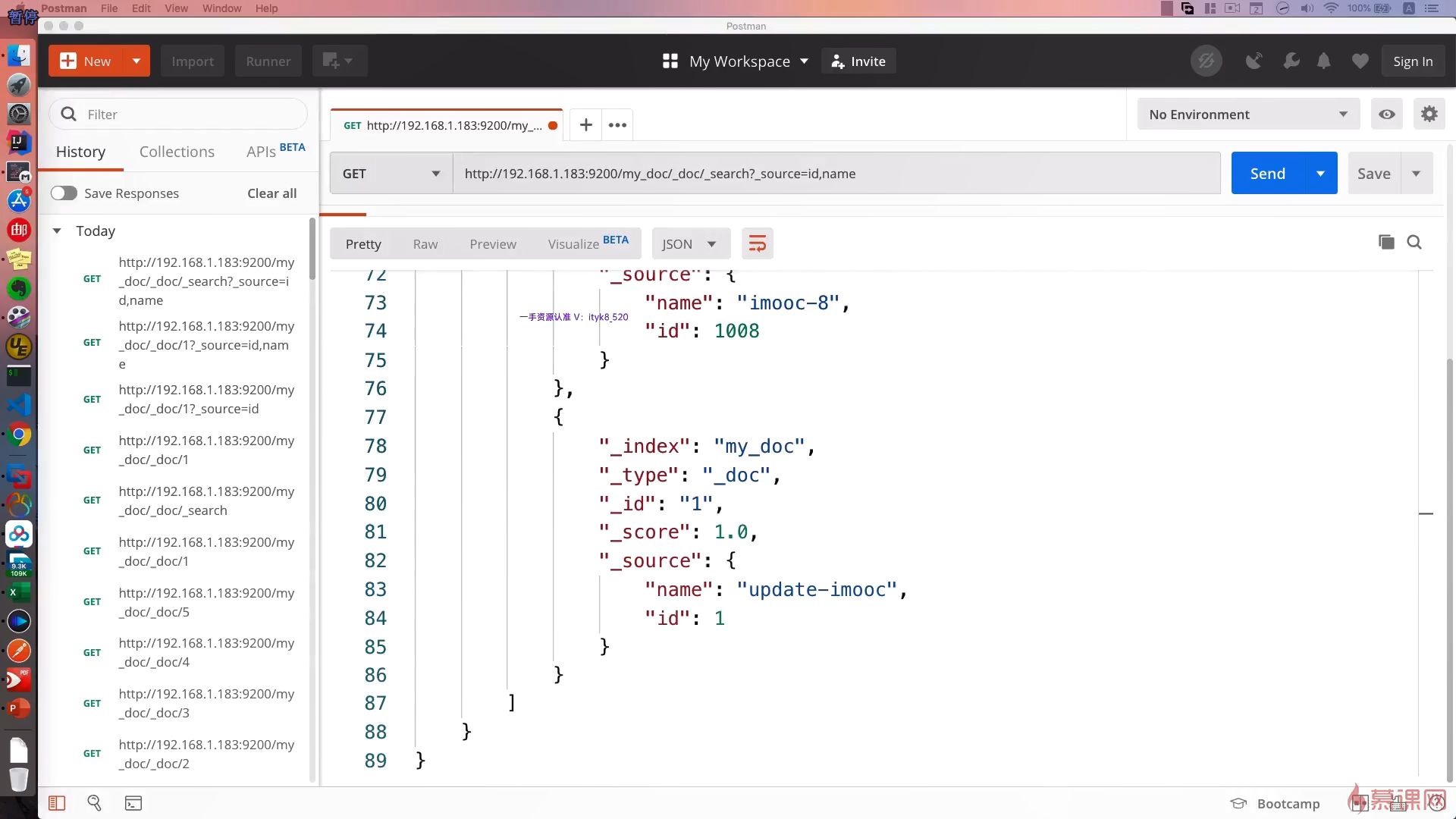1456x819 pixels.
Task: Collapse the Today history group
Action: (x=57, y=231)
